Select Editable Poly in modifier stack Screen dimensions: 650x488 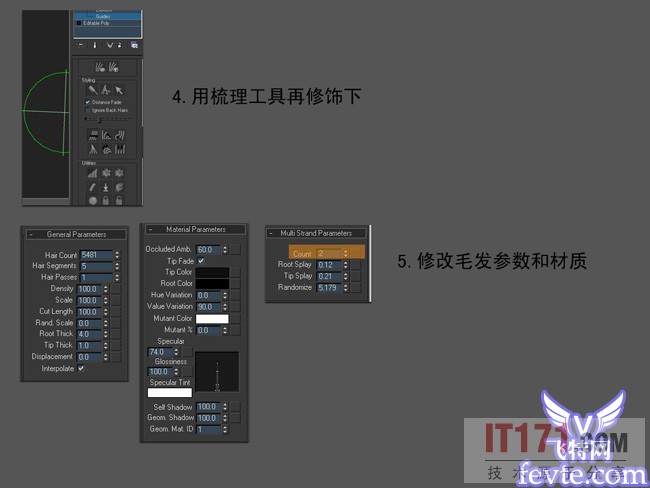tap(101, 23)
